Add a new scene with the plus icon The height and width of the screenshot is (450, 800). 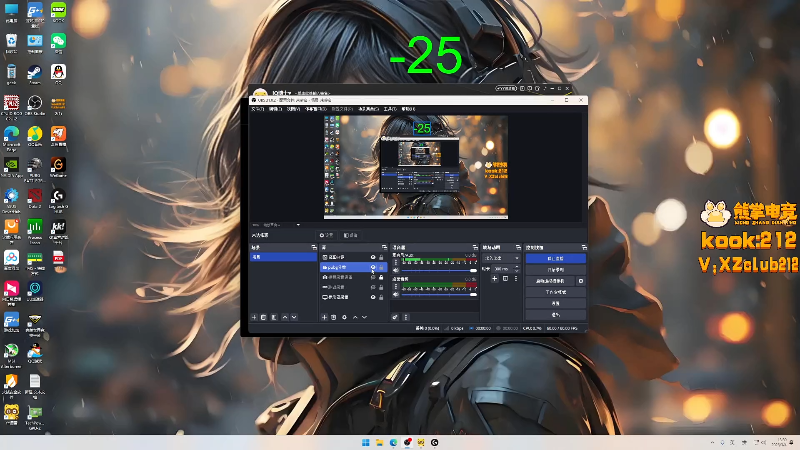click(254, 317)
